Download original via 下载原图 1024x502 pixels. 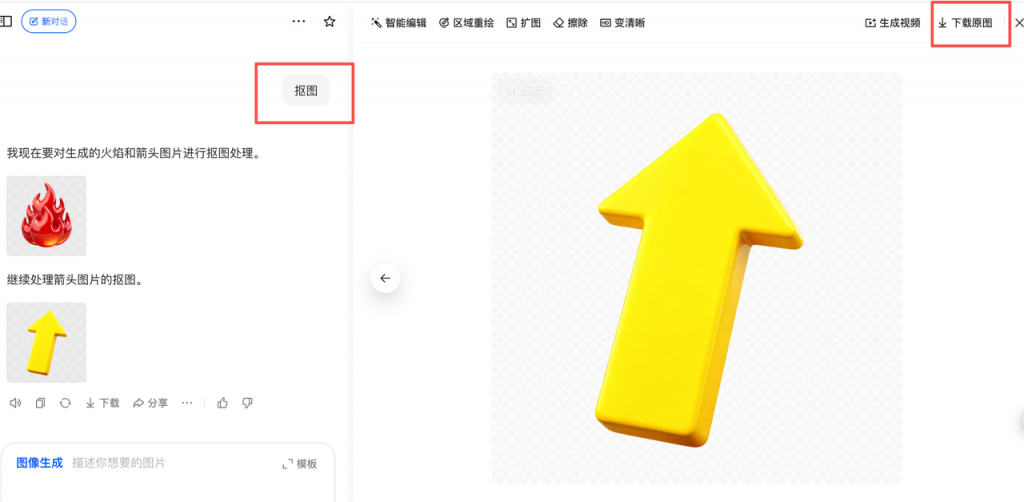click(965, 23)
